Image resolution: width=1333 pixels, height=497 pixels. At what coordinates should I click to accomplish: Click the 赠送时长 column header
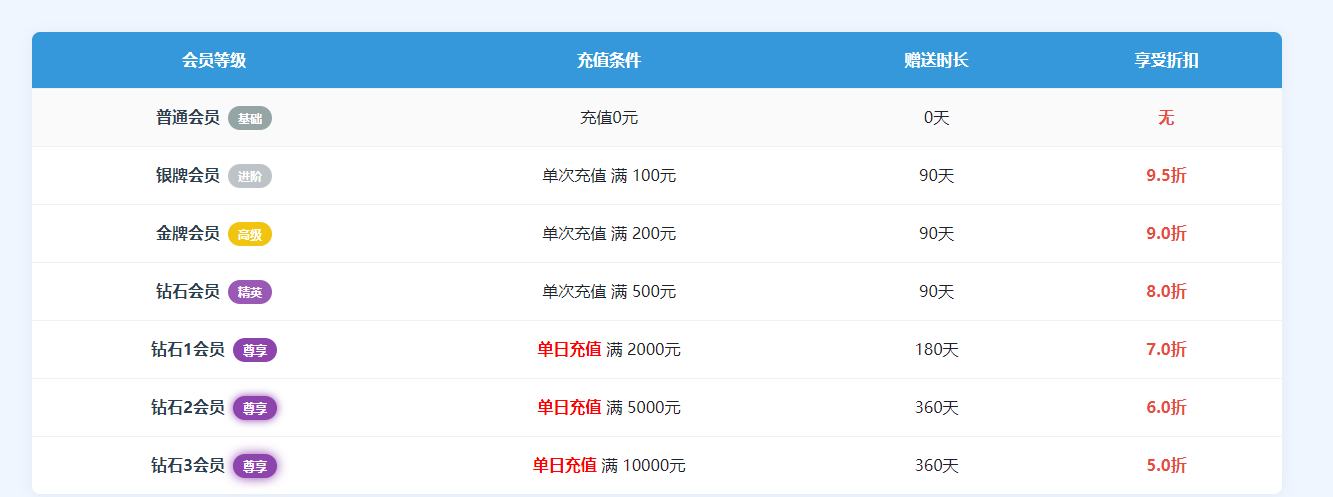[x=936, y=60]
